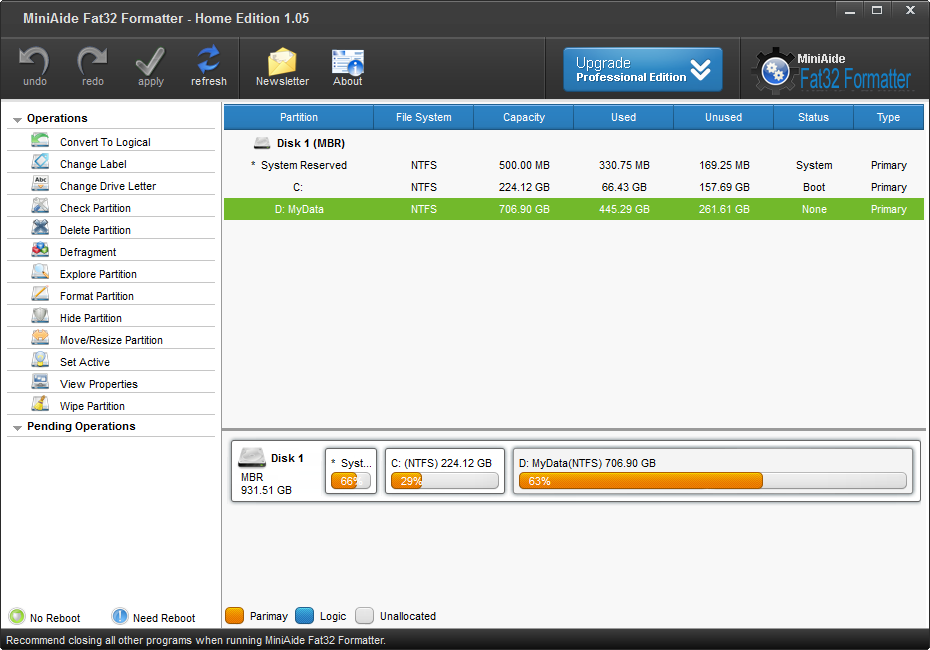Screen dimensions: 930x650
Task: Expand the Upgrade Professional Edition chevron
Action: point(700,70)
